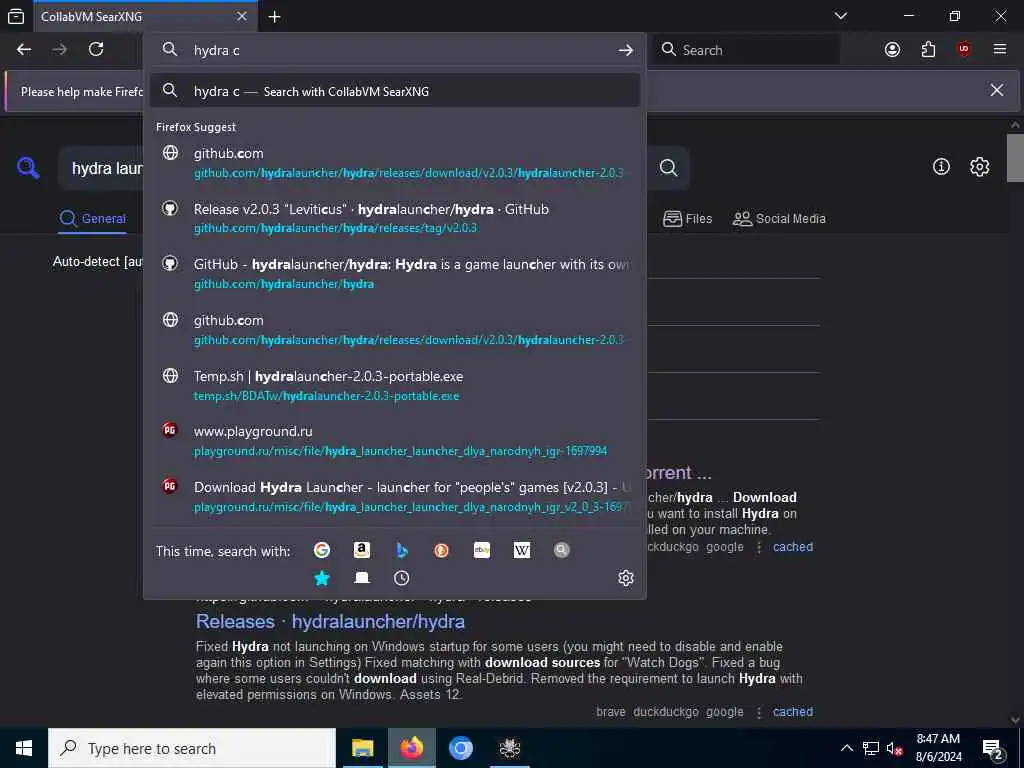Image resolution: width=1024 pixels, height=768 pixels.
Task: Open the octopus-logo app on the taskbar
Action: [x=509, y=748]
